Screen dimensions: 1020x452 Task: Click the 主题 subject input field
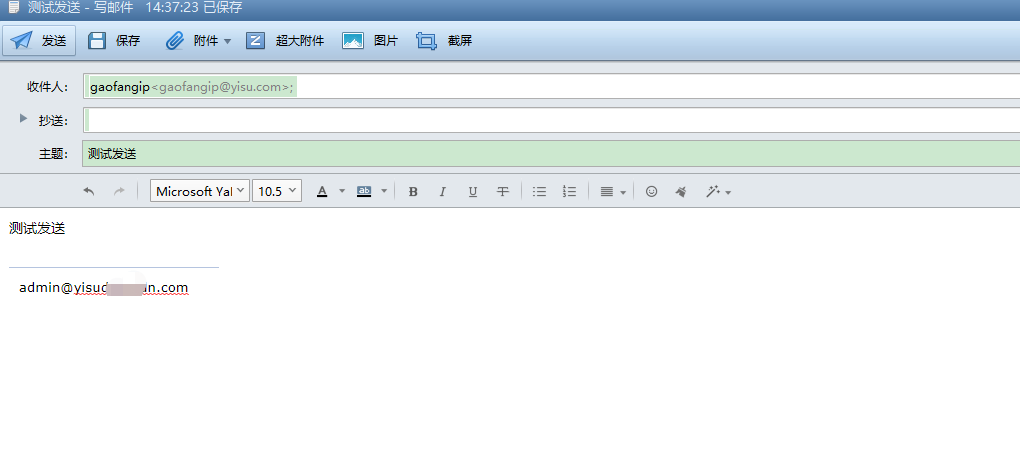click(550, 154)
